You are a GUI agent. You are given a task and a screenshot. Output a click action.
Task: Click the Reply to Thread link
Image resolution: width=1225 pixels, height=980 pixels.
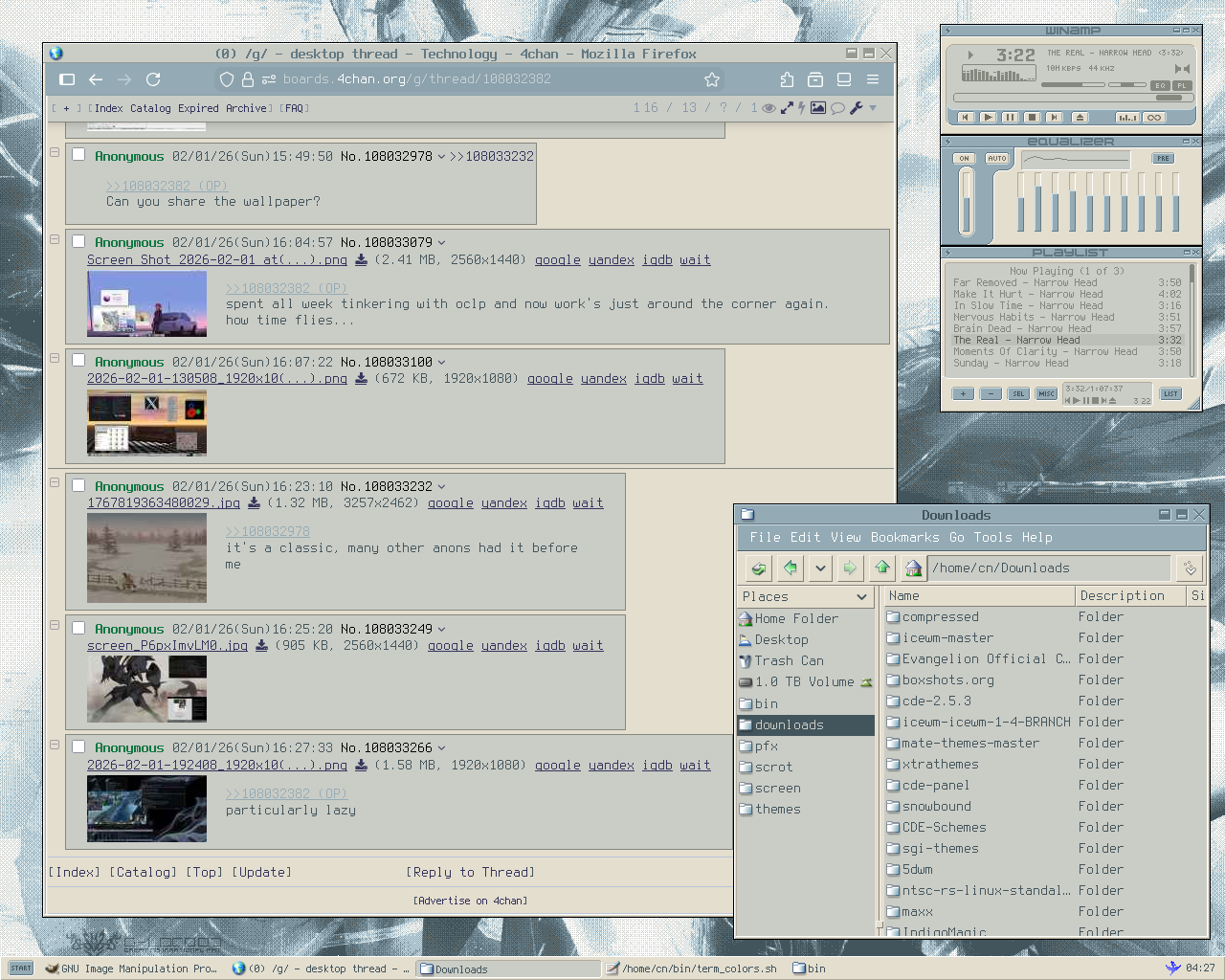tap(470, 873)
